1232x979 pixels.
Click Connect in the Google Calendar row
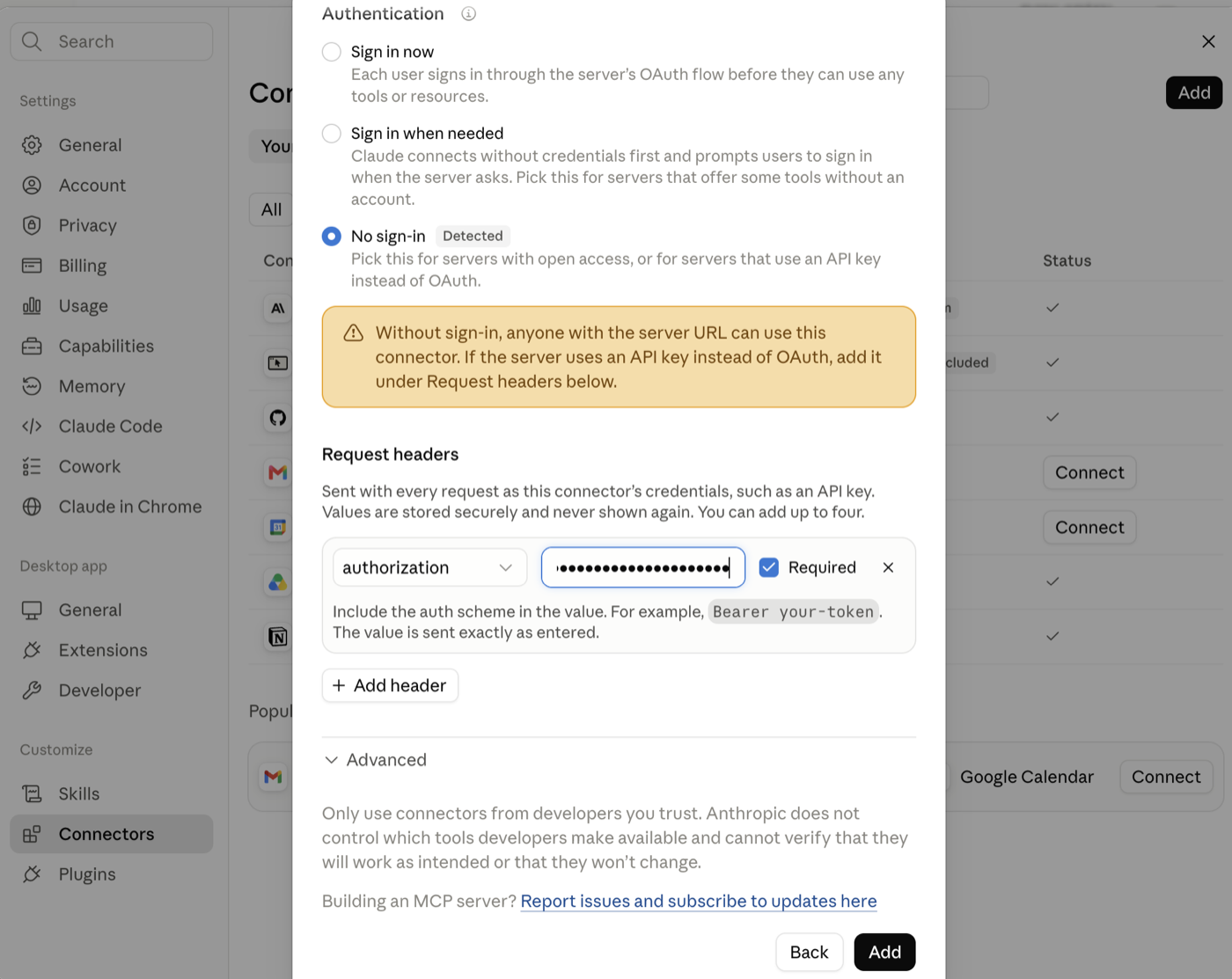1089,527
